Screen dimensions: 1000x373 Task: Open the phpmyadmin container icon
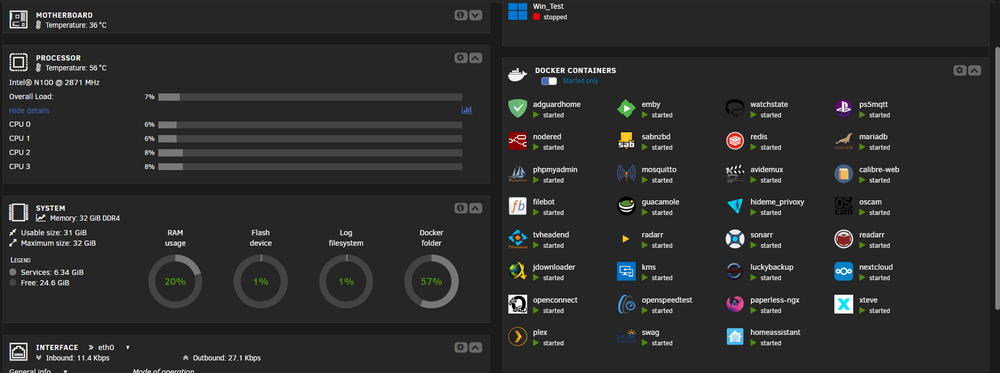coord(517,174)
